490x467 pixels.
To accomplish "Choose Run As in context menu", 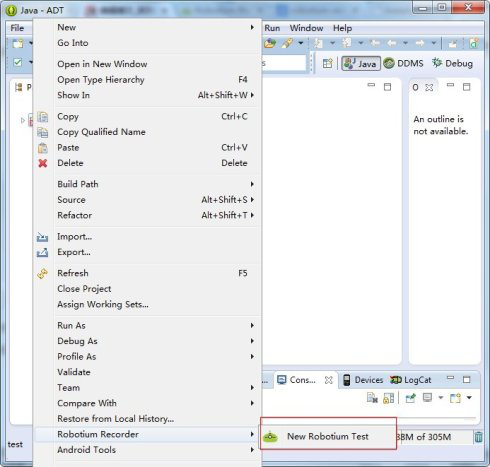I will coord(147,326).
